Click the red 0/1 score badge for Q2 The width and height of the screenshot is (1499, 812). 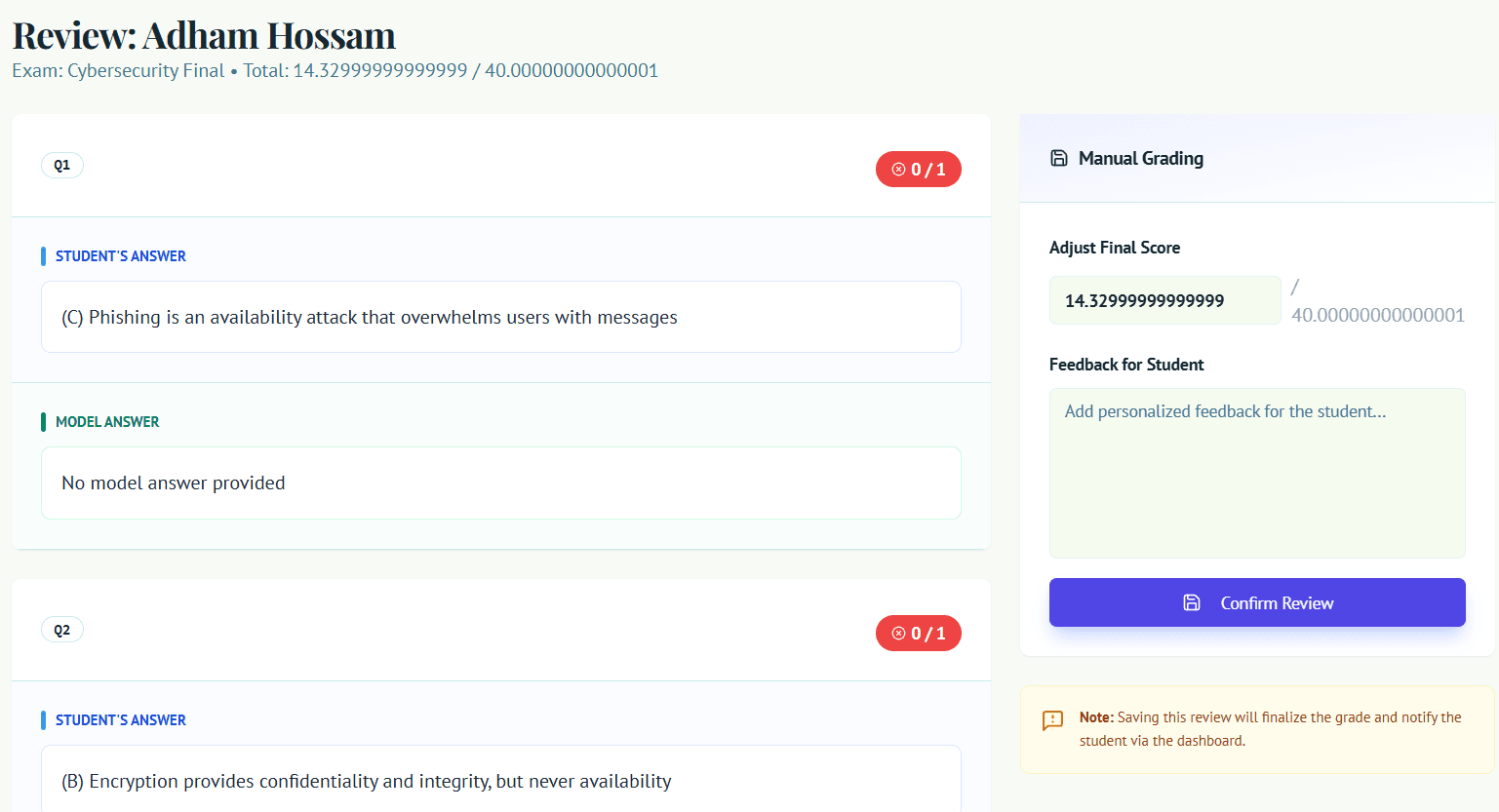918,633
